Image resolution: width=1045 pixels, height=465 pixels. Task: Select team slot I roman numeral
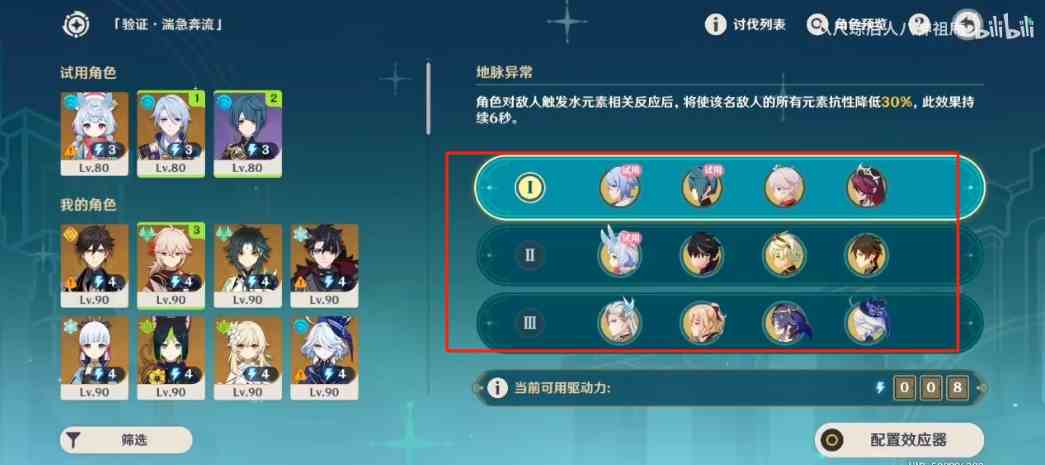(x=530, y=188)
